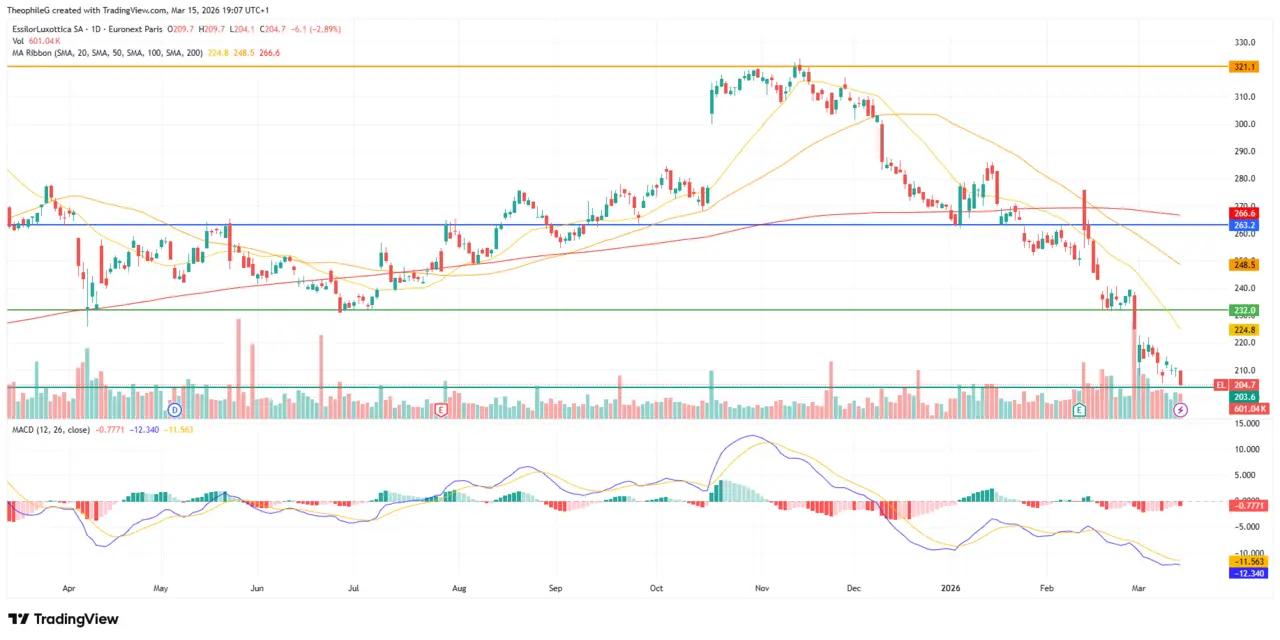Click the green 203.6 price label
Viewport: 1280px width, 640px height.
(x=1243, y=397)
